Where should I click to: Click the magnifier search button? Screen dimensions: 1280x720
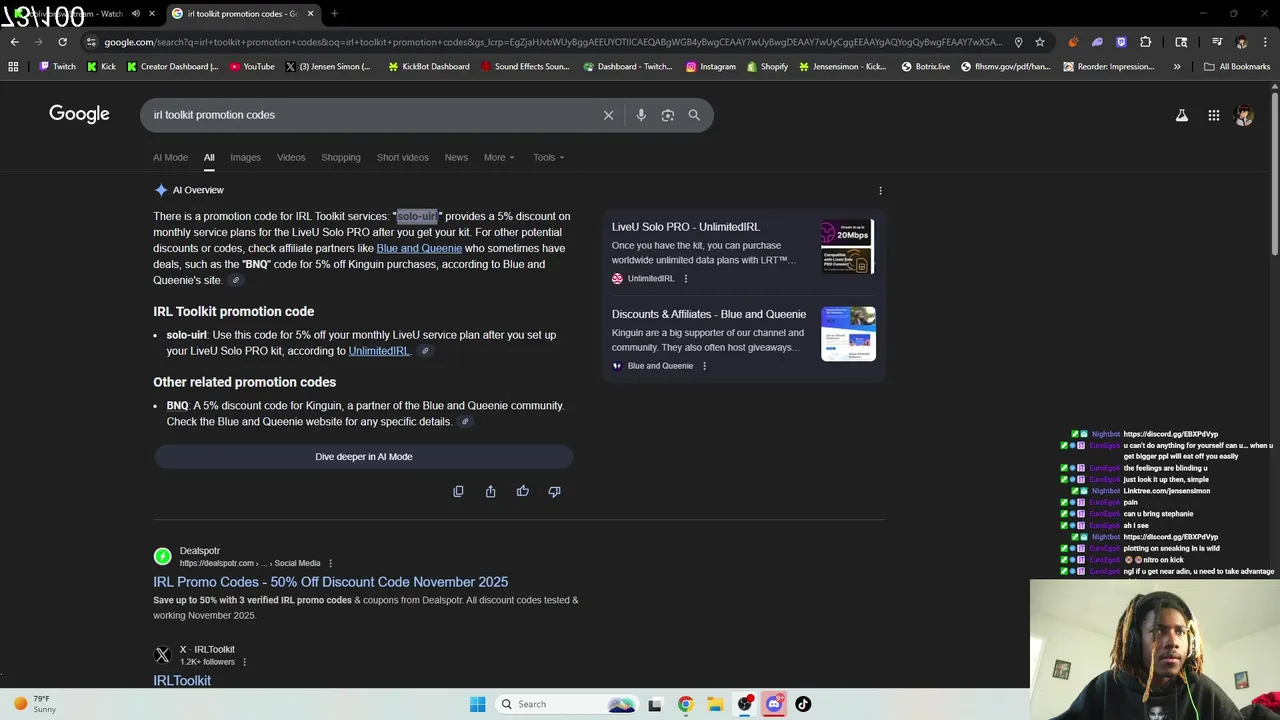(694, 115)
